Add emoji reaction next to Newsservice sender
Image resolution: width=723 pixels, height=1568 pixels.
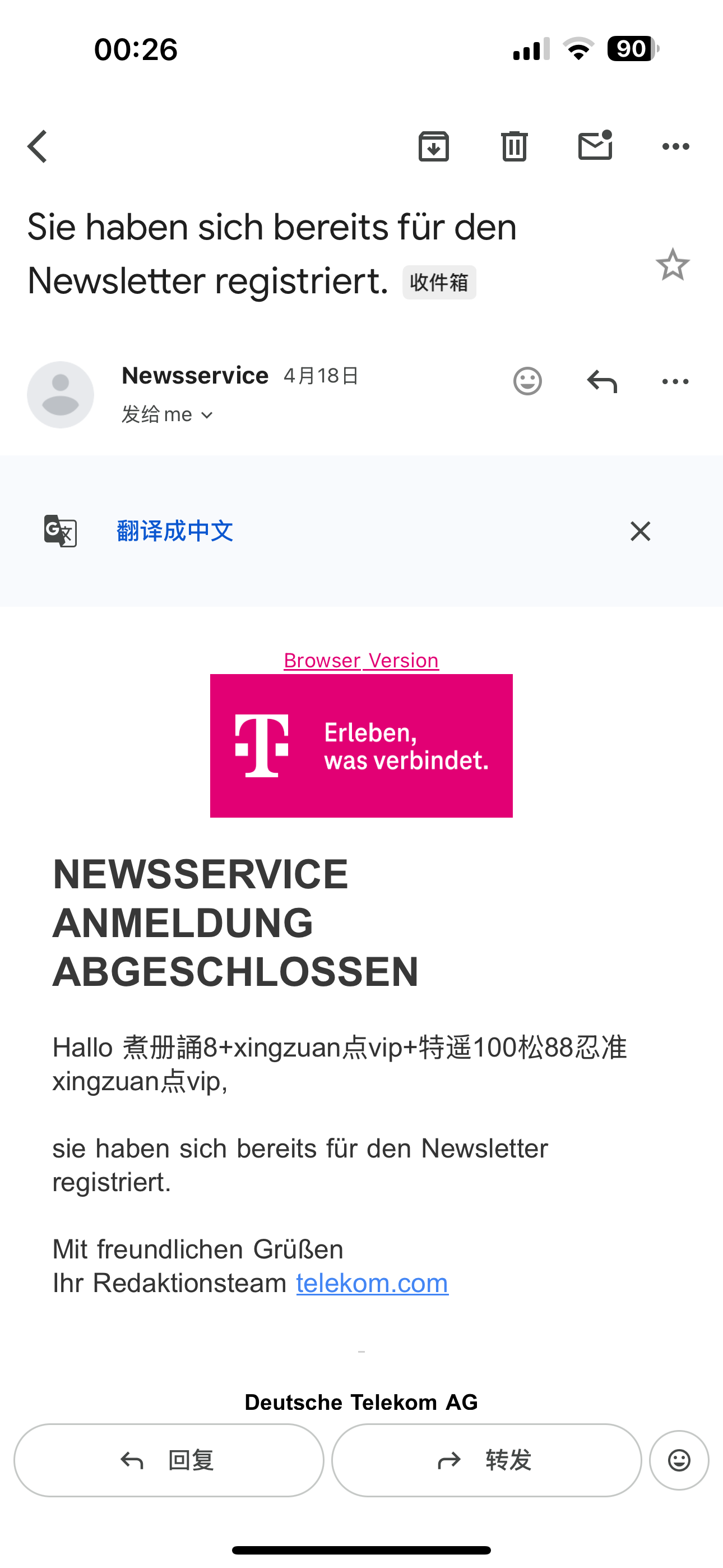click(527, 382)
